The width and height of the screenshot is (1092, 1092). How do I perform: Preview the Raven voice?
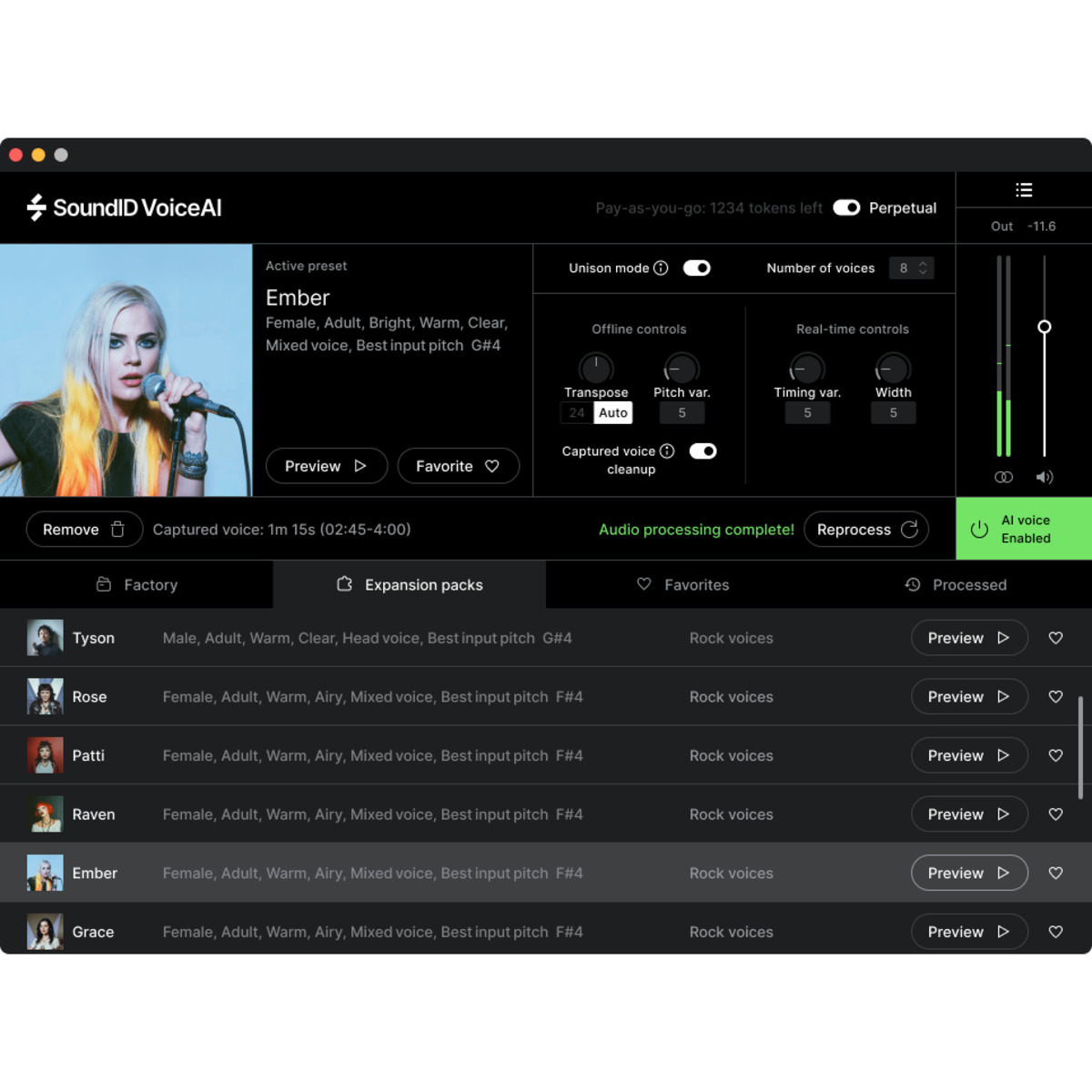click(969, 814)
